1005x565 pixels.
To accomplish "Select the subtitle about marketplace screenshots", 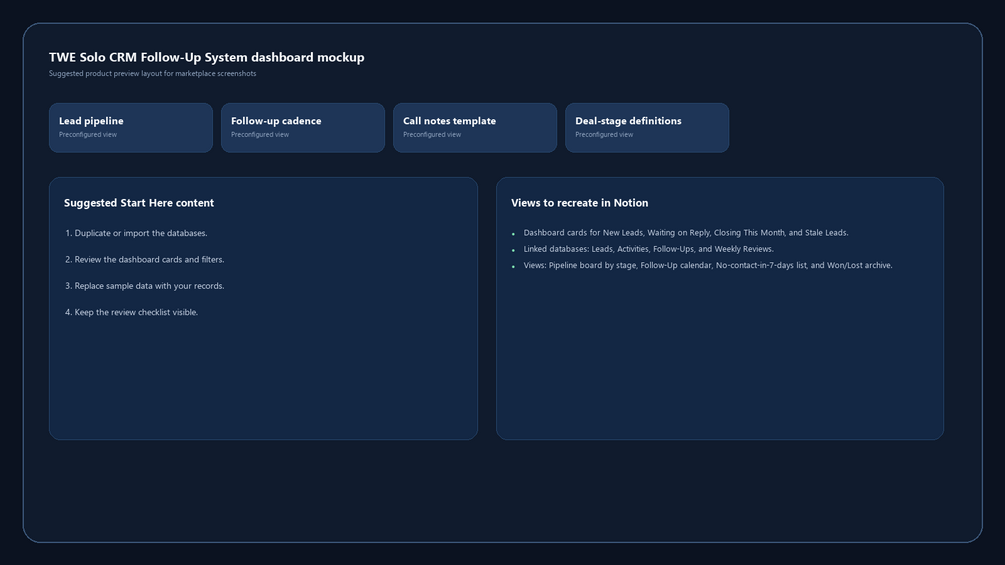I will [x=153, y=74].
